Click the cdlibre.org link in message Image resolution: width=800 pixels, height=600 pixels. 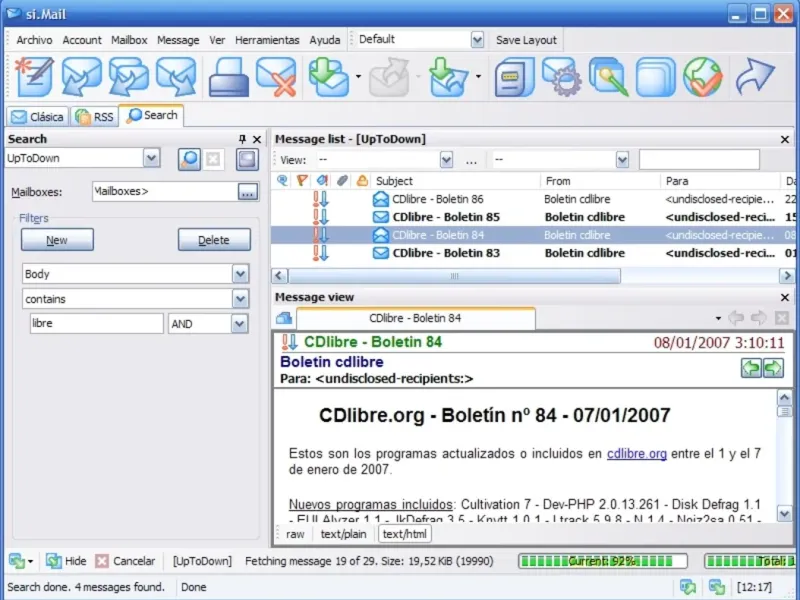click(x=636, y=453)
